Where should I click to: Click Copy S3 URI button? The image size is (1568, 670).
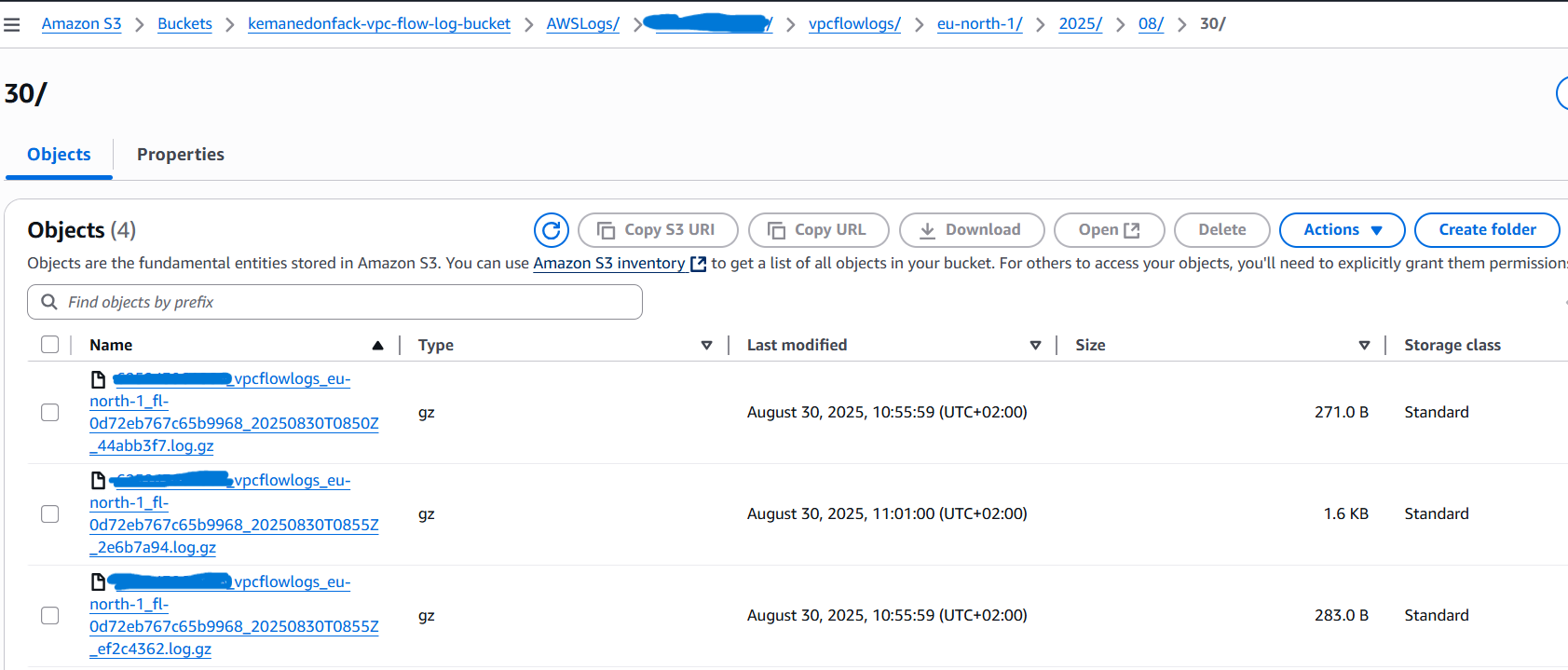tap(658, 230)
